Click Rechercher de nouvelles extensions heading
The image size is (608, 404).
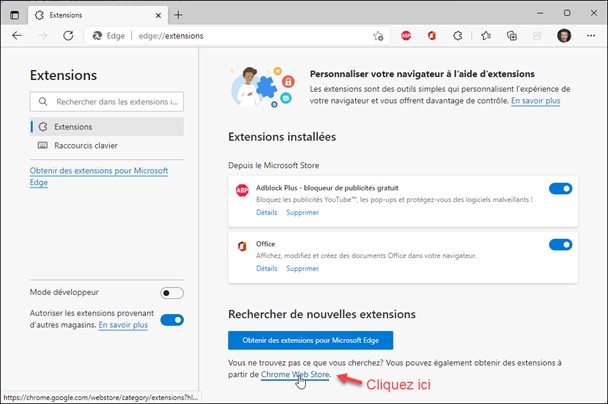(322, 314)
